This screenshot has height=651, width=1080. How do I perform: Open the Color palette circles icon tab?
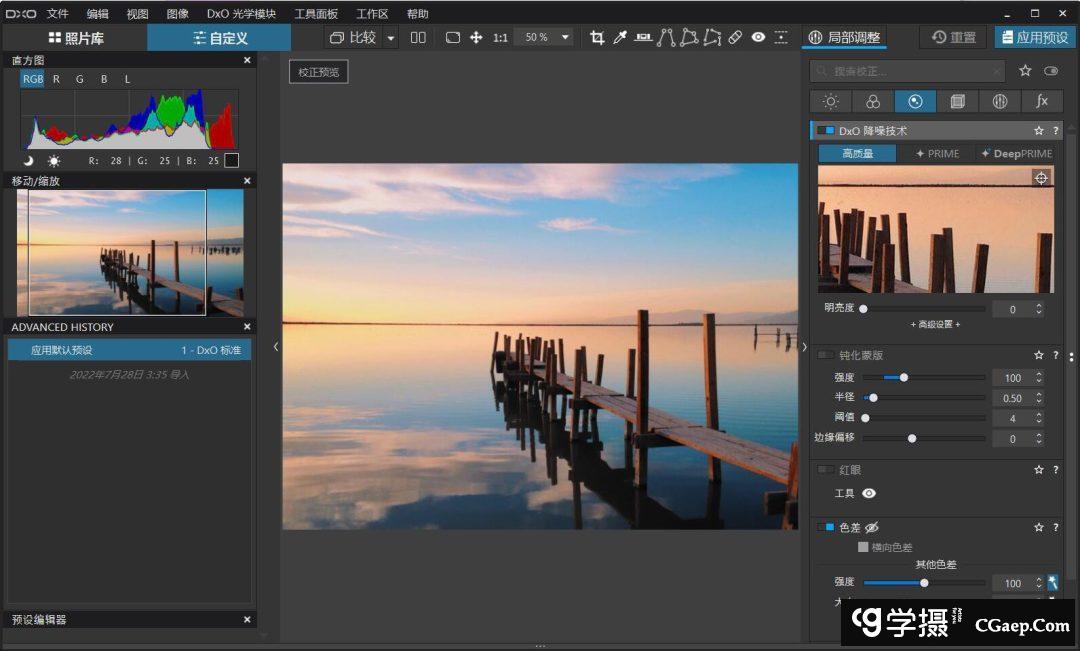point(873,101)
